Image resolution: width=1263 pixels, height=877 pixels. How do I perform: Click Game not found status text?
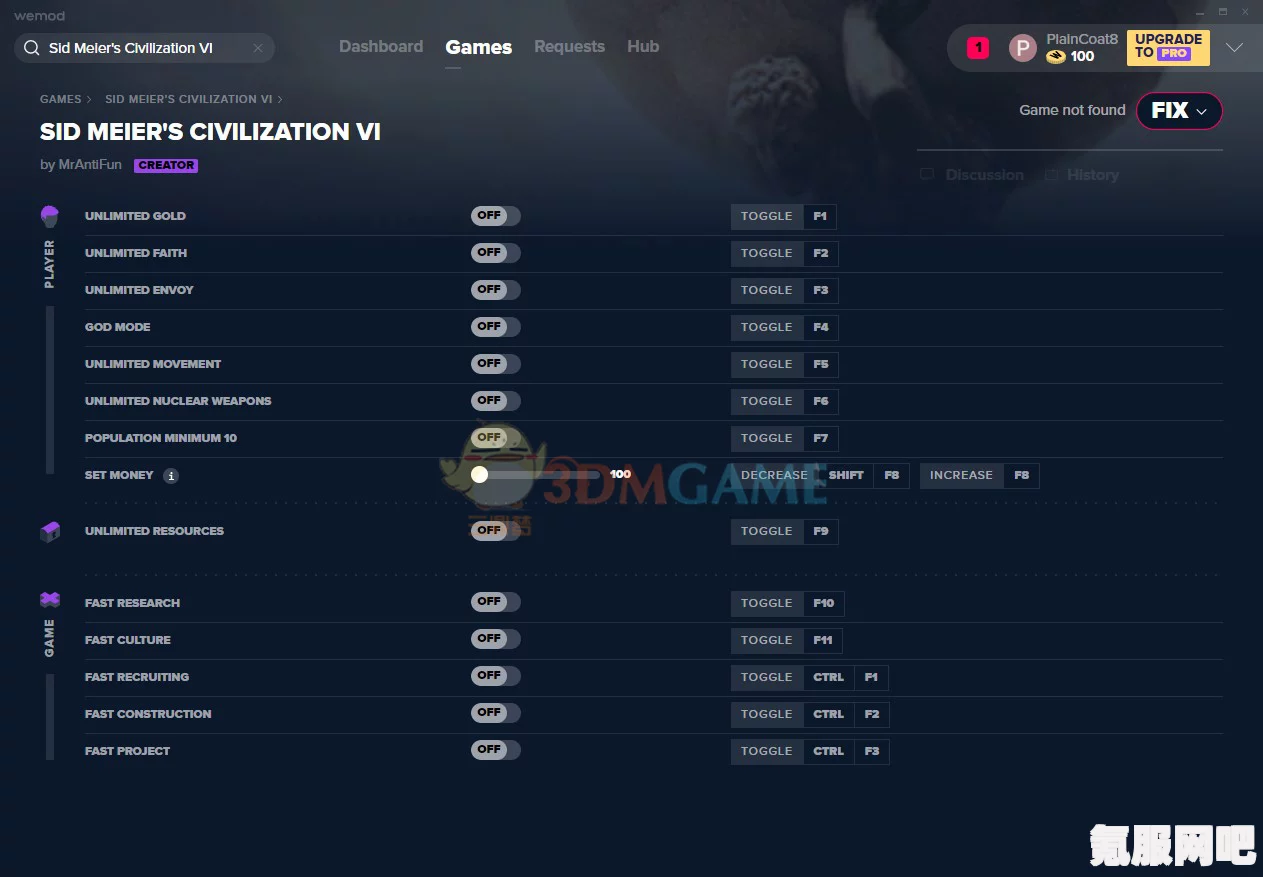[x=1072, y=110]
